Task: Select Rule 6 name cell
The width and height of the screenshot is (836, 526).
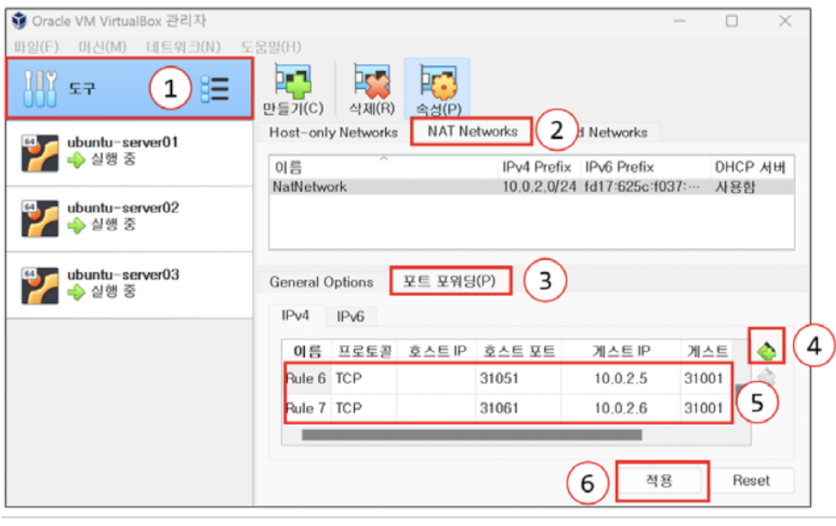Action: pyautogui.click(x=307, y=378)
